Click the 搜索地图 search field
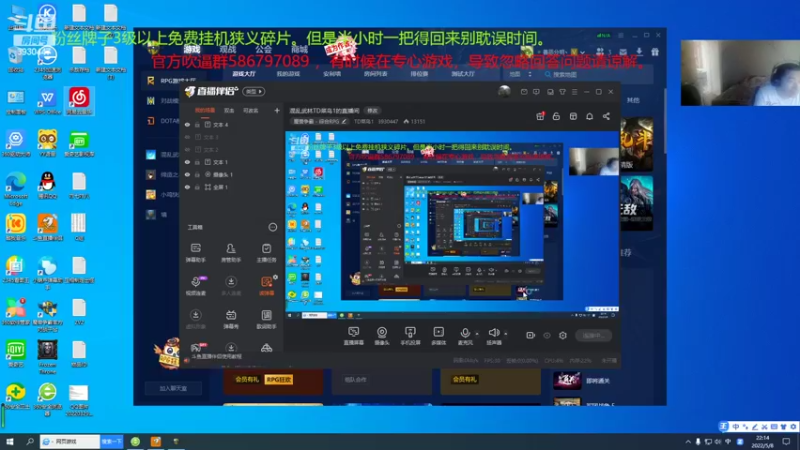Viewport: 800px width, 450px height. click(597, 74)
